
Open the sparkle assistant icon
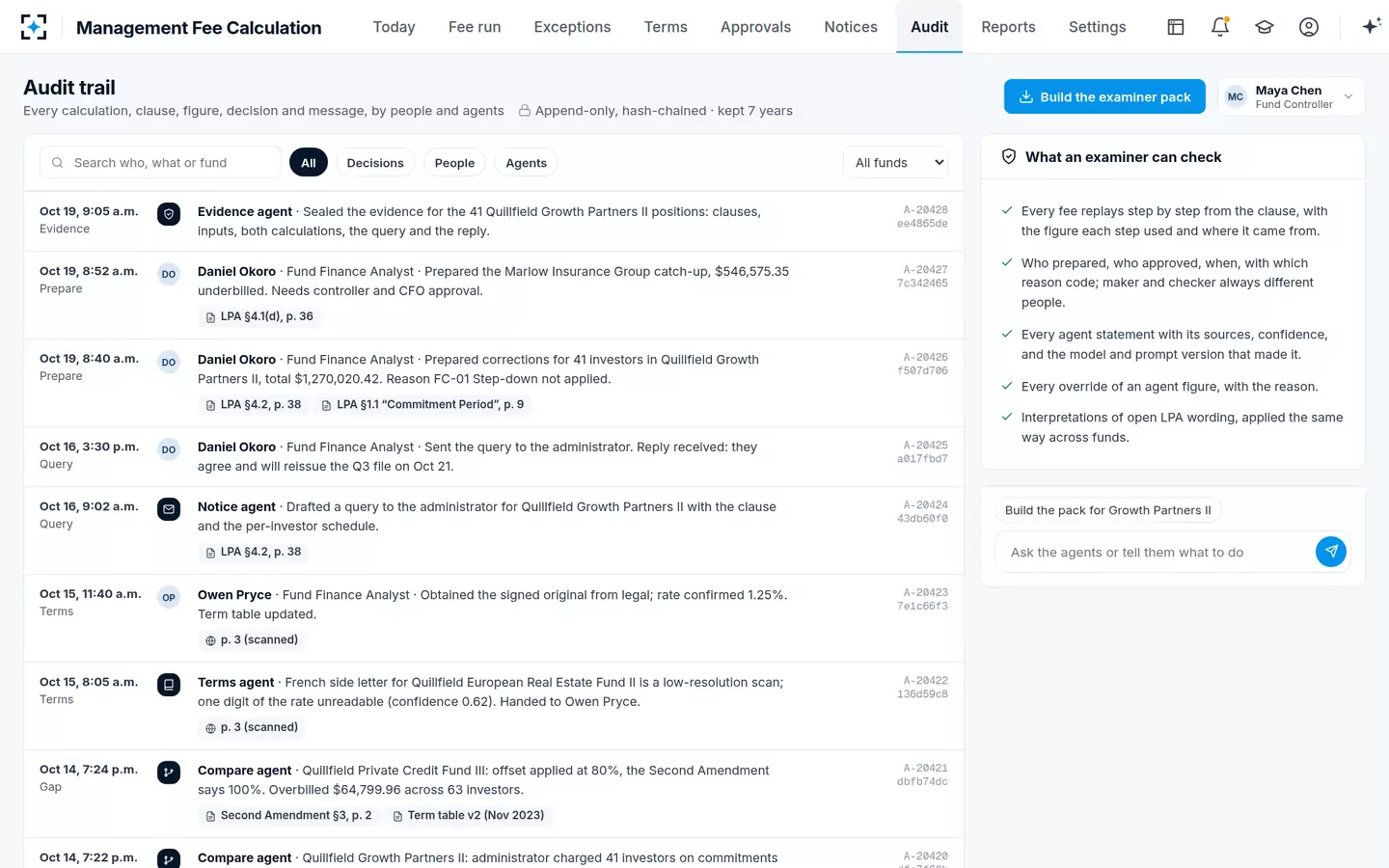click(x=1371, y=27)
